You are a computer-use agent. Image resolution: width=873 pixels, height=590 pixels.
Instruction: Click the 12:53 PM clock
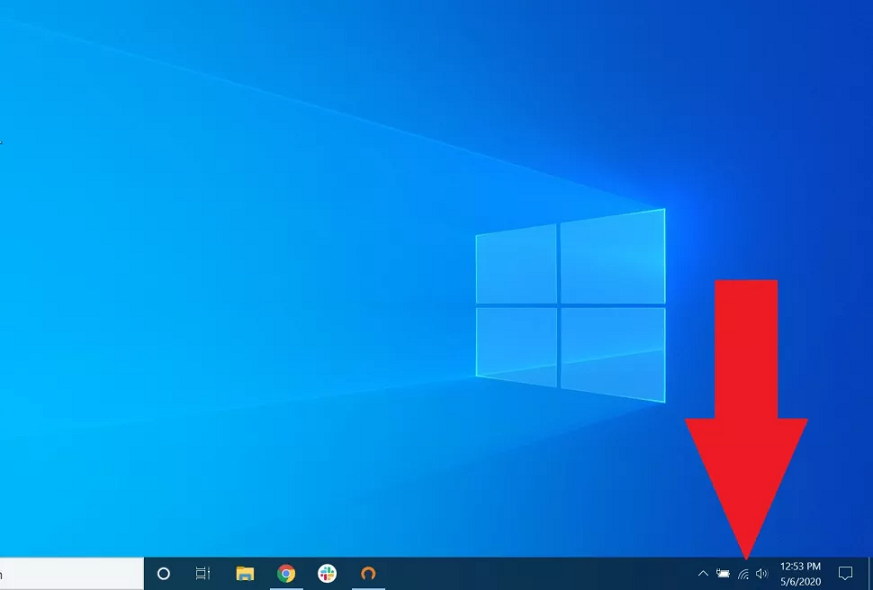[x=800, y=566]
